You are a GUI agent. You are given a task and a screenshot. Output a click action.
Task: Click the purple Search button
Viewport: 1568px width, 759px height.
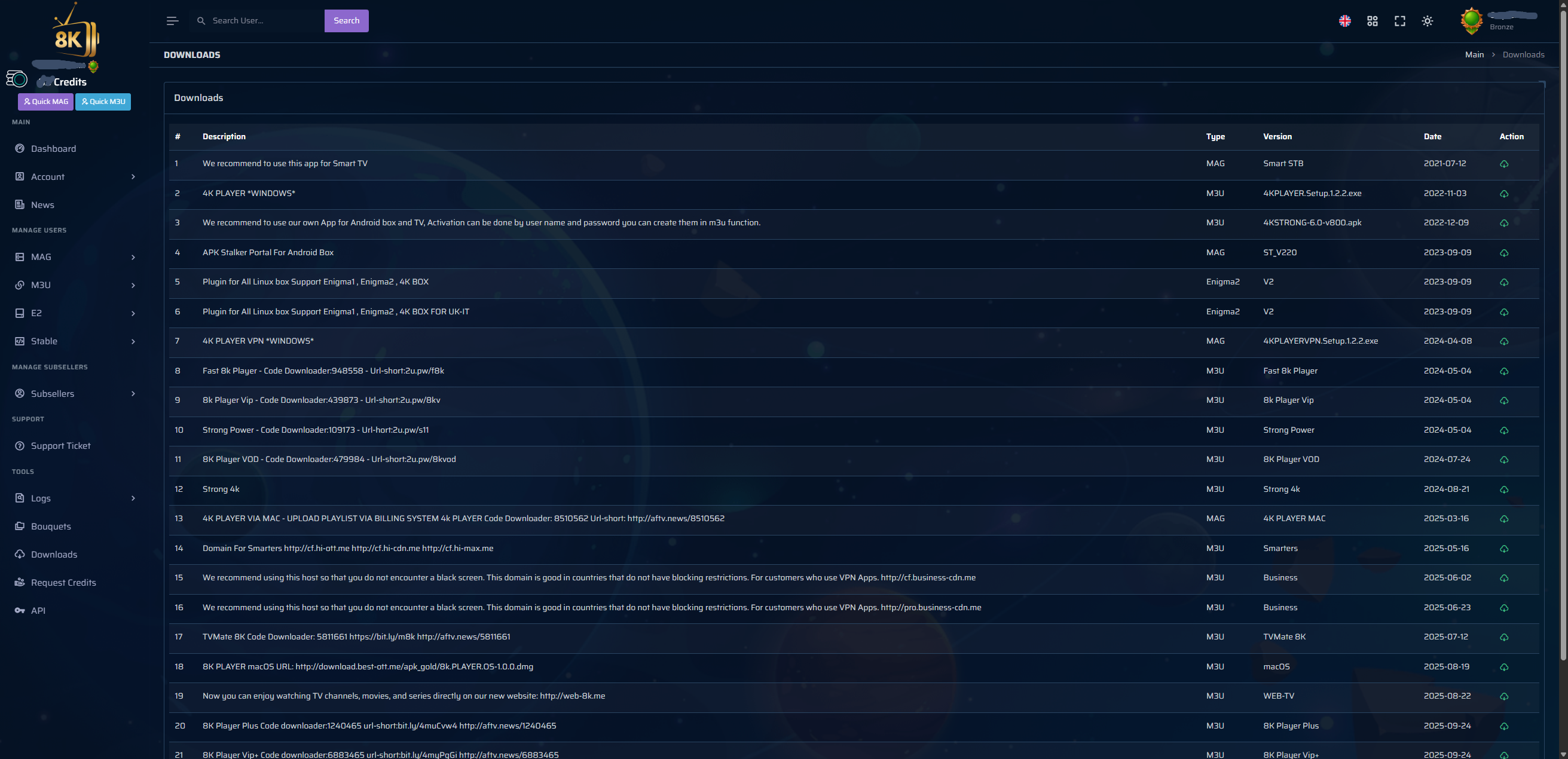click(x=346, y=21)
